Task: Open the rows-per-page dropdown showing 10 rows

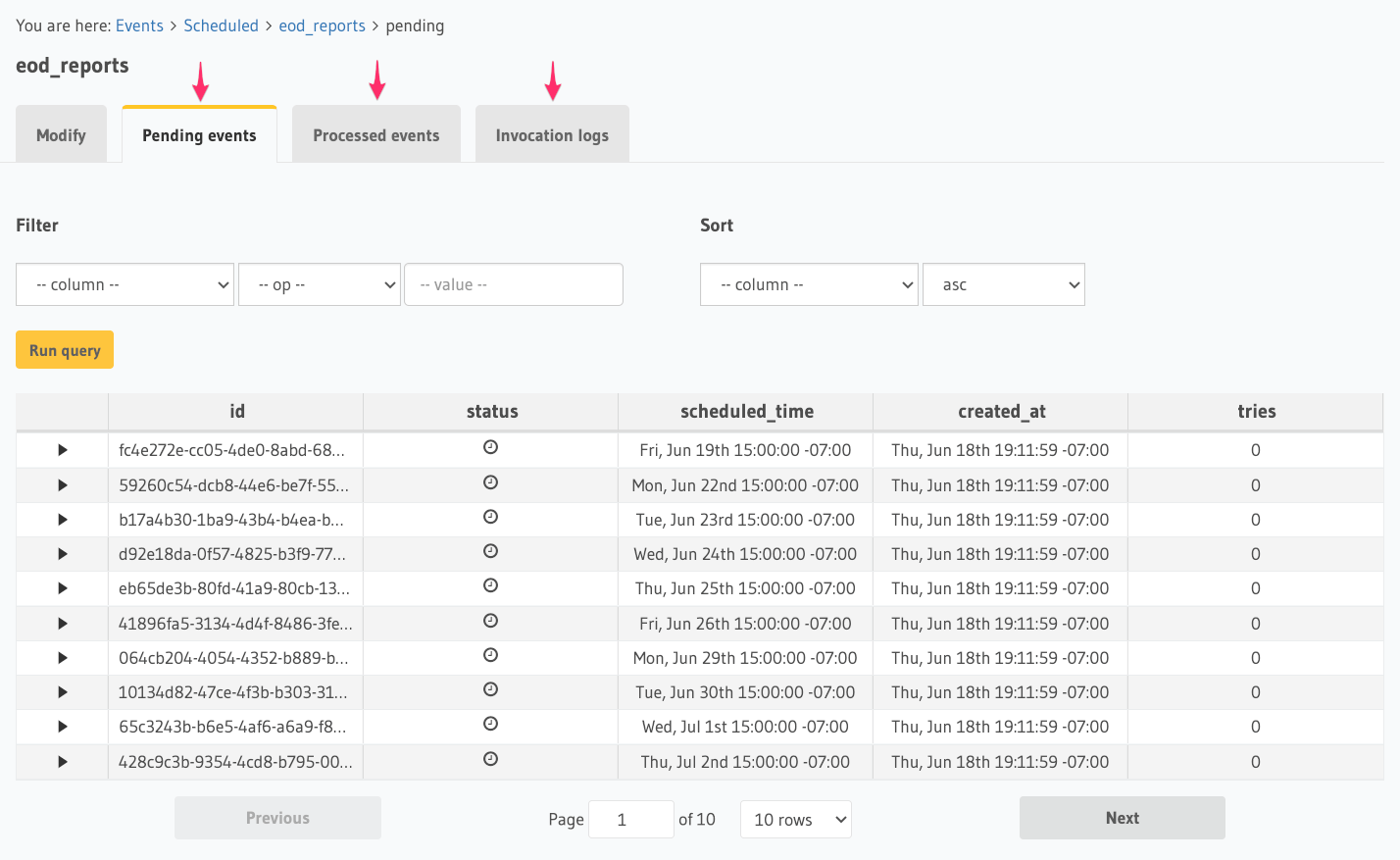Action: point(795,819)
